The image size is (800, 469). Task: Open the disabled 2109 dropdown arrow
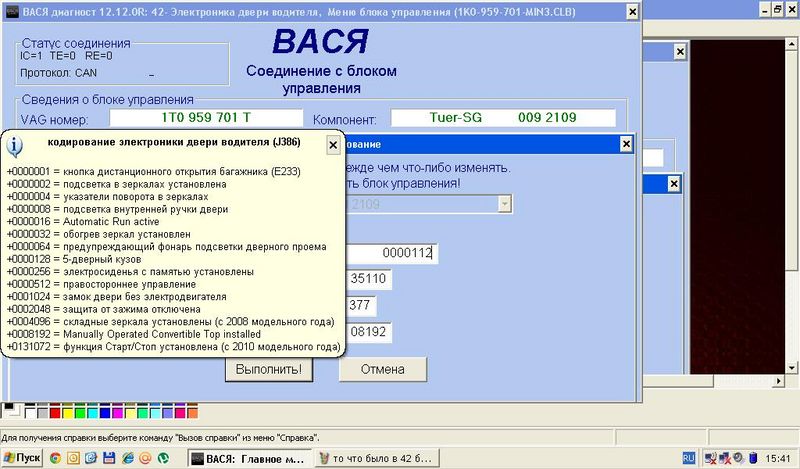point(504,204)
